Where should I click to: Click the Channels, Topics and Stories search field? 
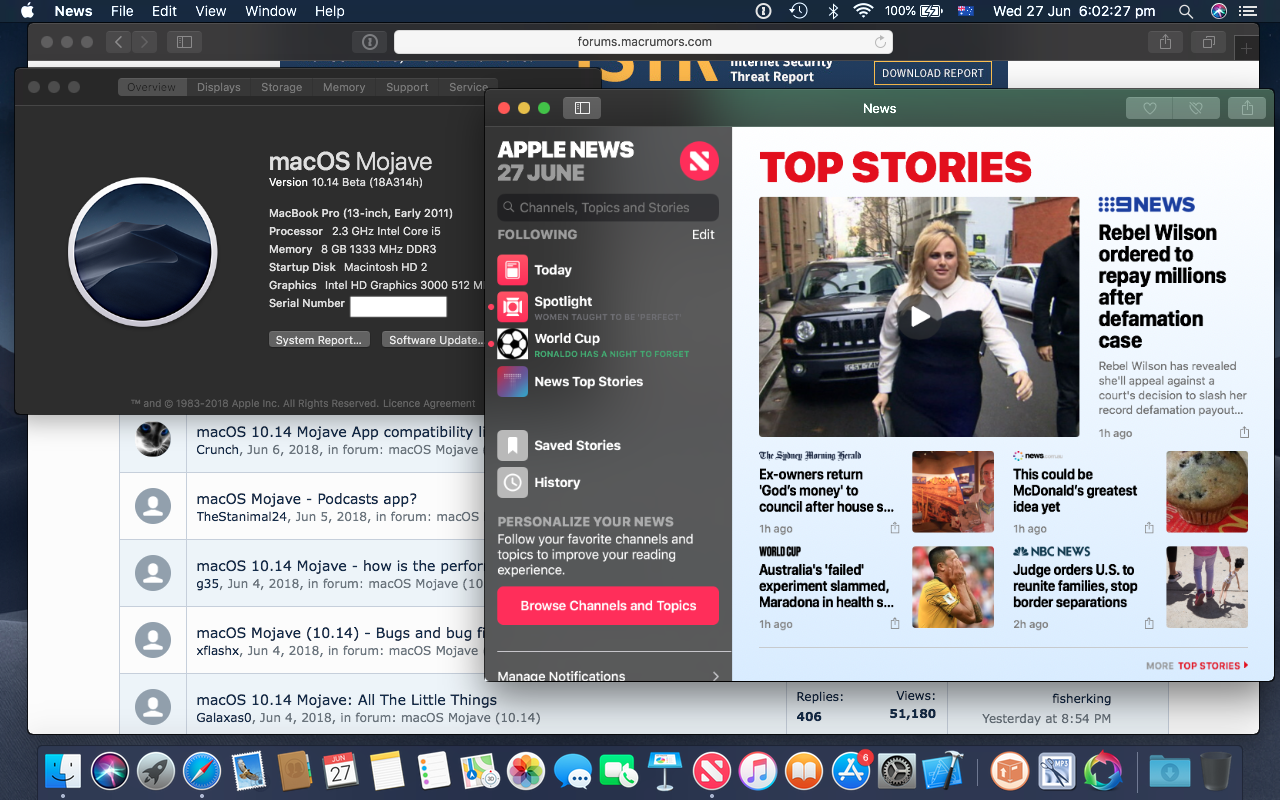(x=608, y=208)
